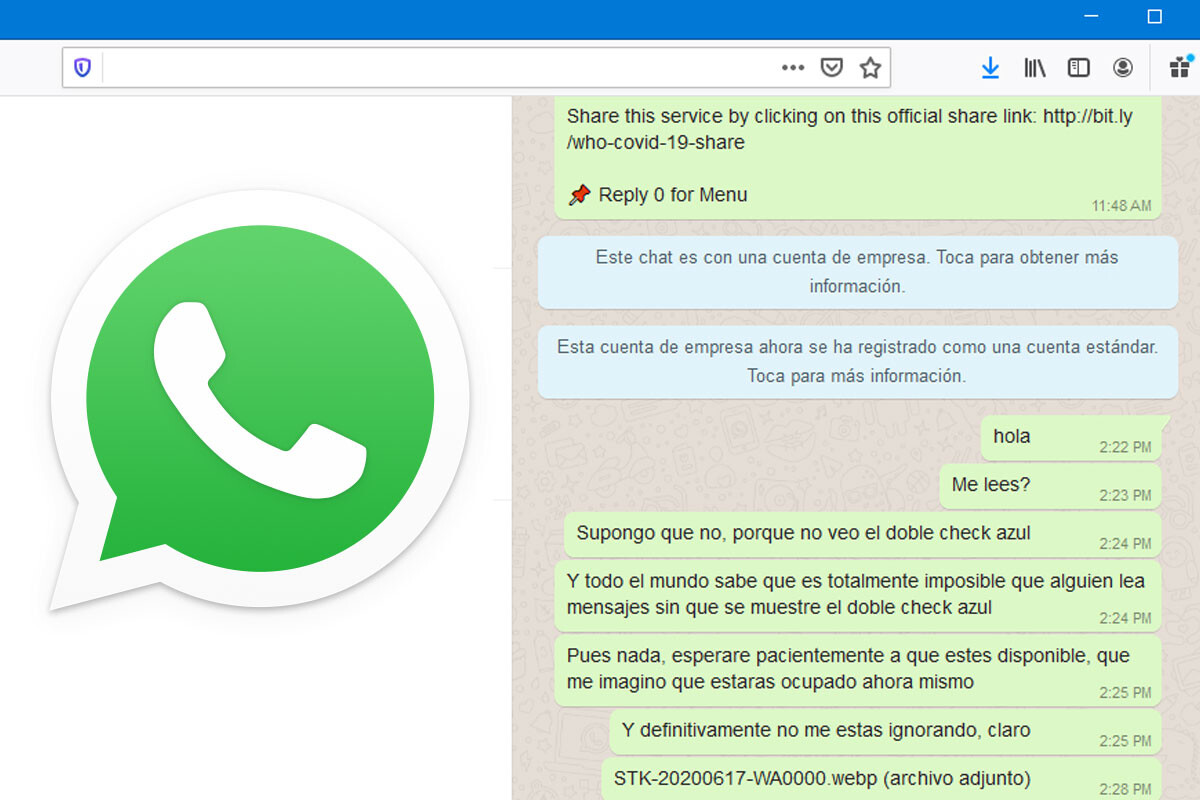Click inside the browser address bar

(440, 68)
